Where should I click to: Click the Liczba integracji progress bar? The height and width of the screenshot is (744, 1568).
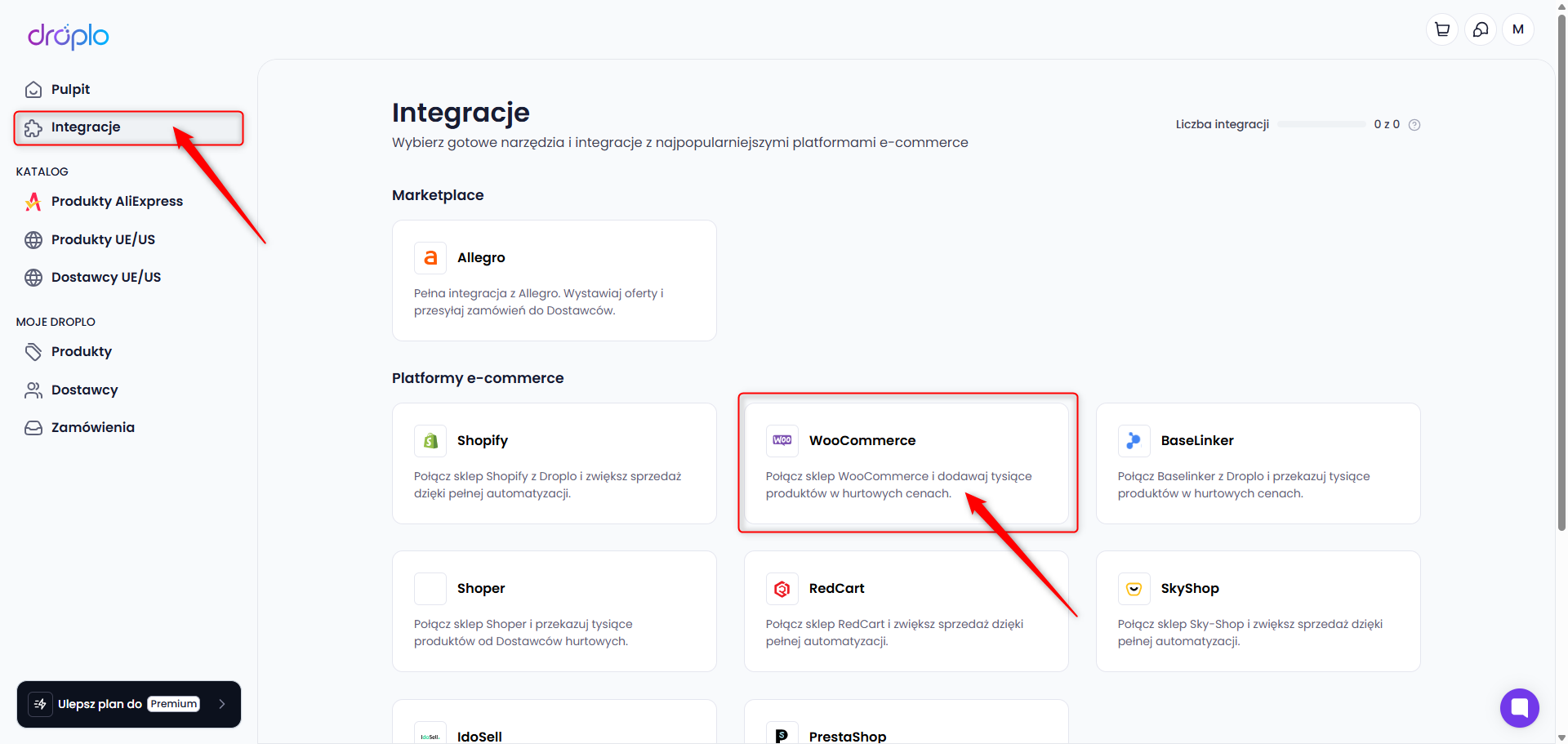(1321, 124)
